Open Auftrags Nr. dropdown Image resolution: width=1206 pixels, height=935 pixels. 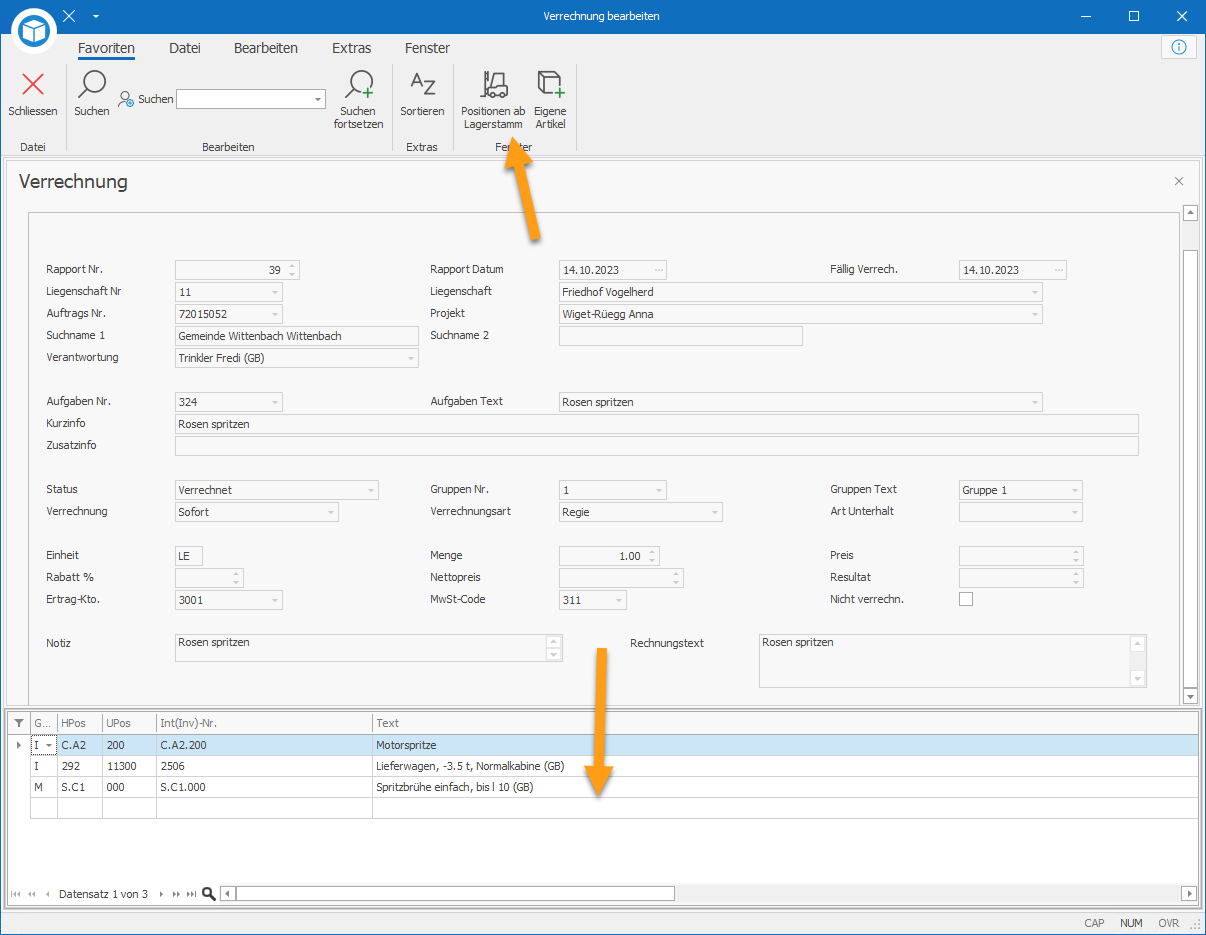tap(274, 314)
